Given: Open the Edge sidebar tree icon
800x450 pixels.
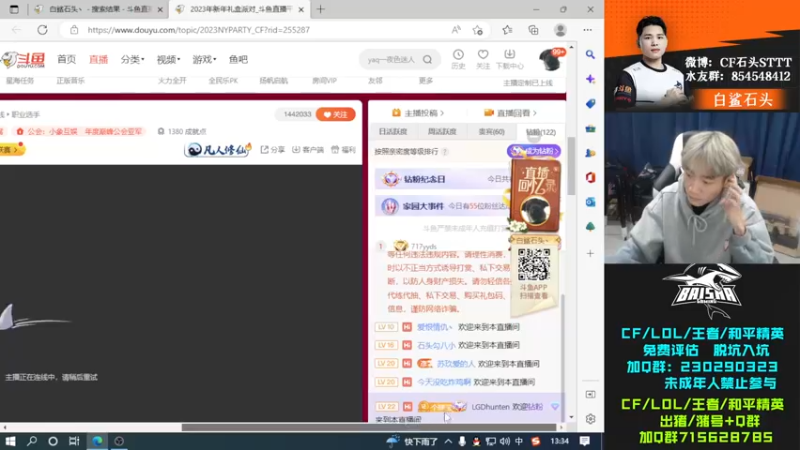Looking at the screenshot, I should 590,227.
